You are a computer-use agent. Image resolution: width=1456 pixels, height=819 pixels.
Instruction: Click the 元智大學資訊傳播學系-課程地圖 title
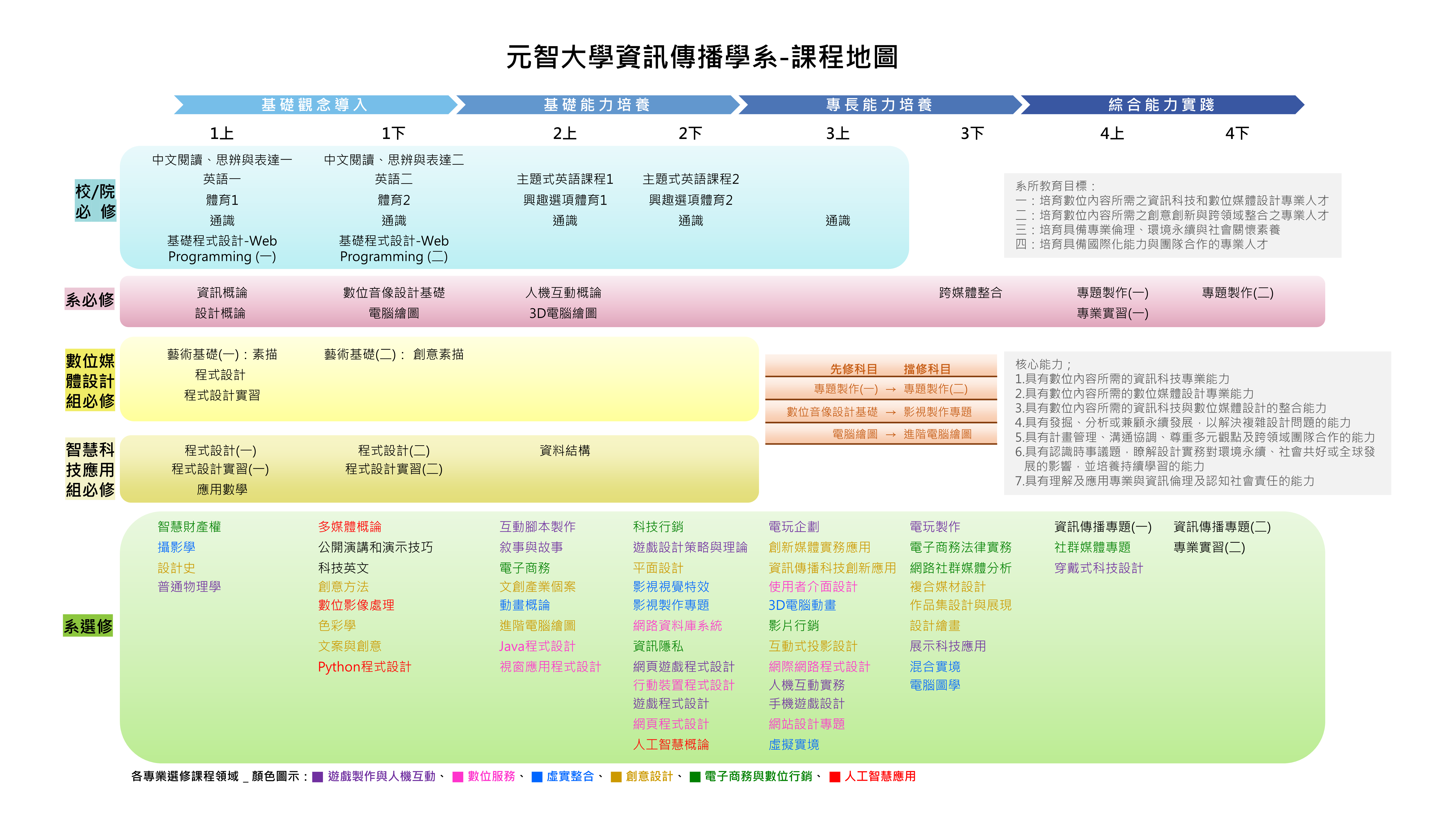click(x=702, y=57)
